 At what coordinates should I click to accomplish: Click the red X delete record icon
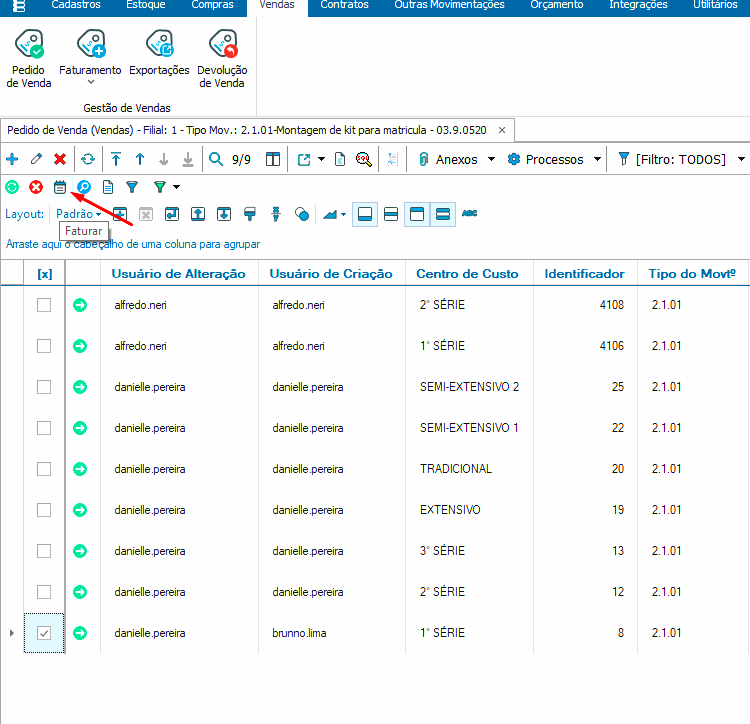pos(60,159)
